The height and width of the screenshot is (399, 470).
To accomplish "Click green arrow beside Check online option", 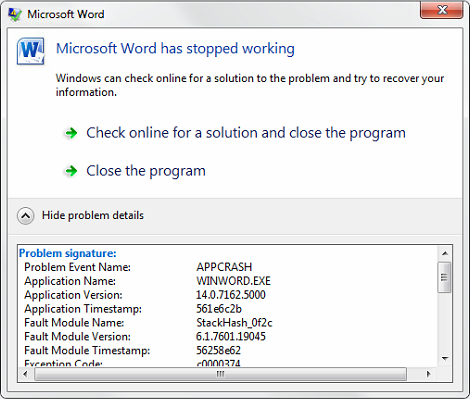I will [x=71, y=133].
